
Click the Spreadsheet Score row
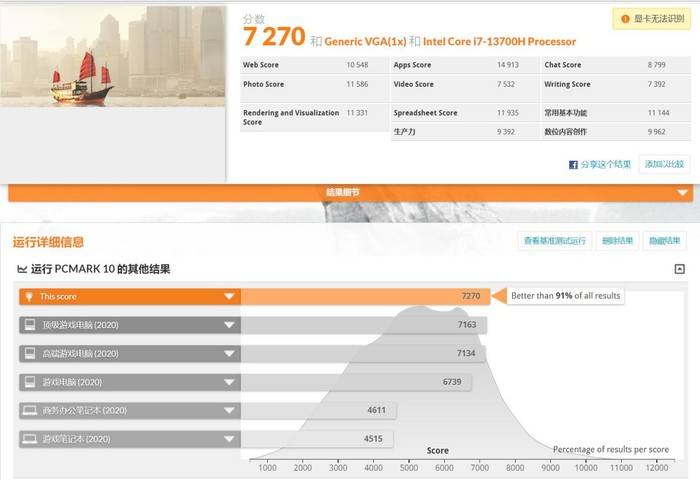(465, 113)
